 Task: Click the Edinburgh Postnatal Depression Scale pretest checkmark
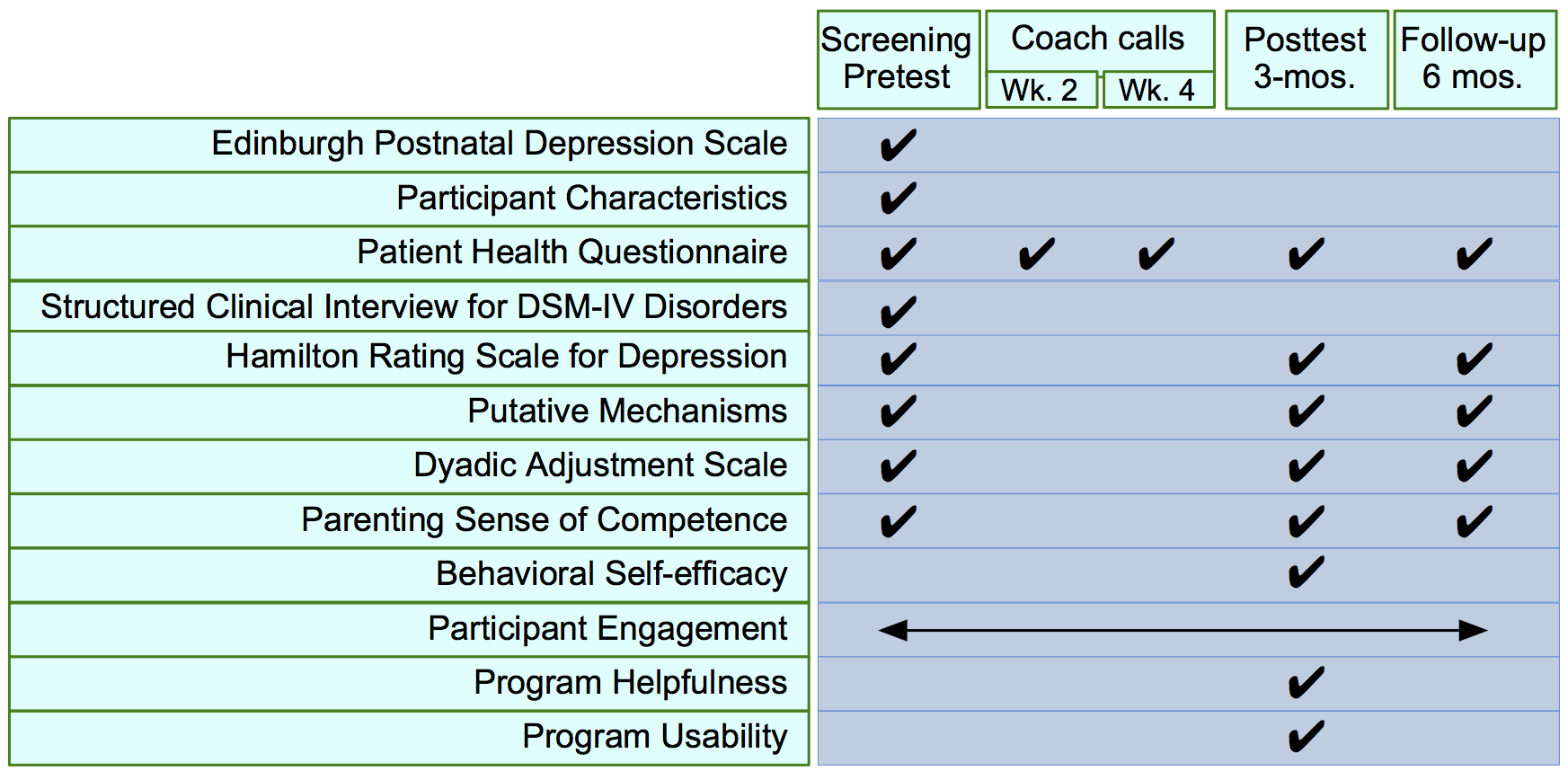898,146
